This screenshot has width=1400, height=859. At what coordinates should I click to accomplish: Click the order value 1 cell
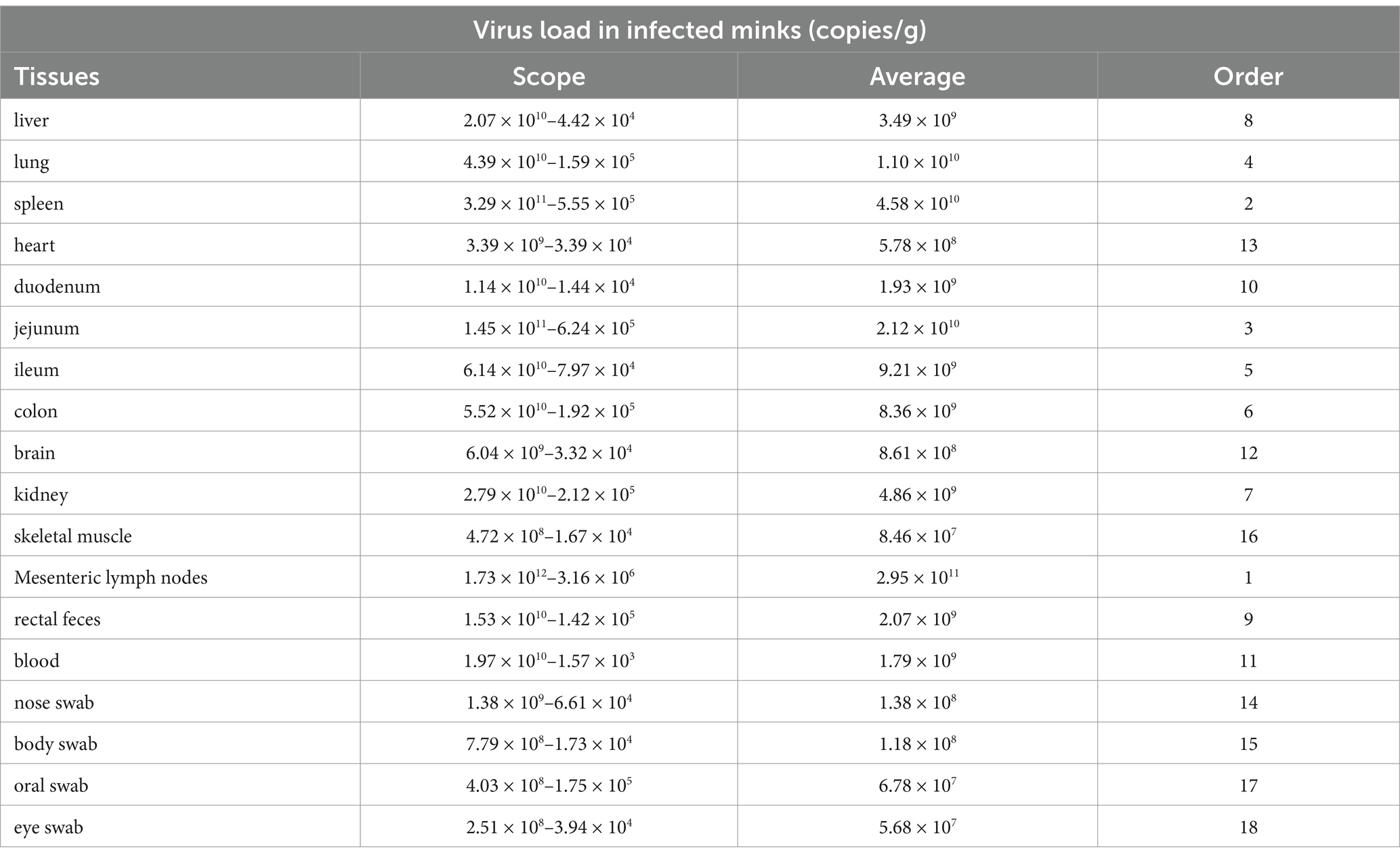(x=1248, y=578)
